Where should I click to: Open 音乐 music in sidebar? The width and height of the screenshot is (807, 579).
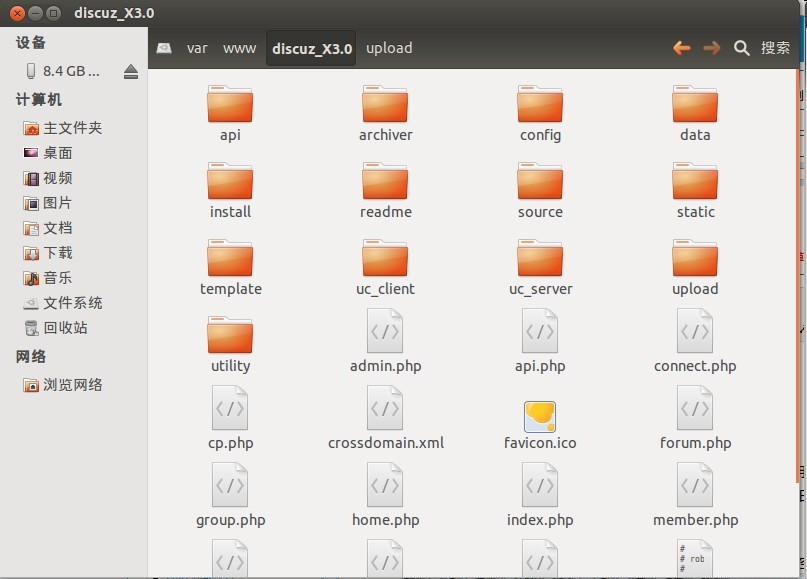pyautogui.click(x=47, y=278)
